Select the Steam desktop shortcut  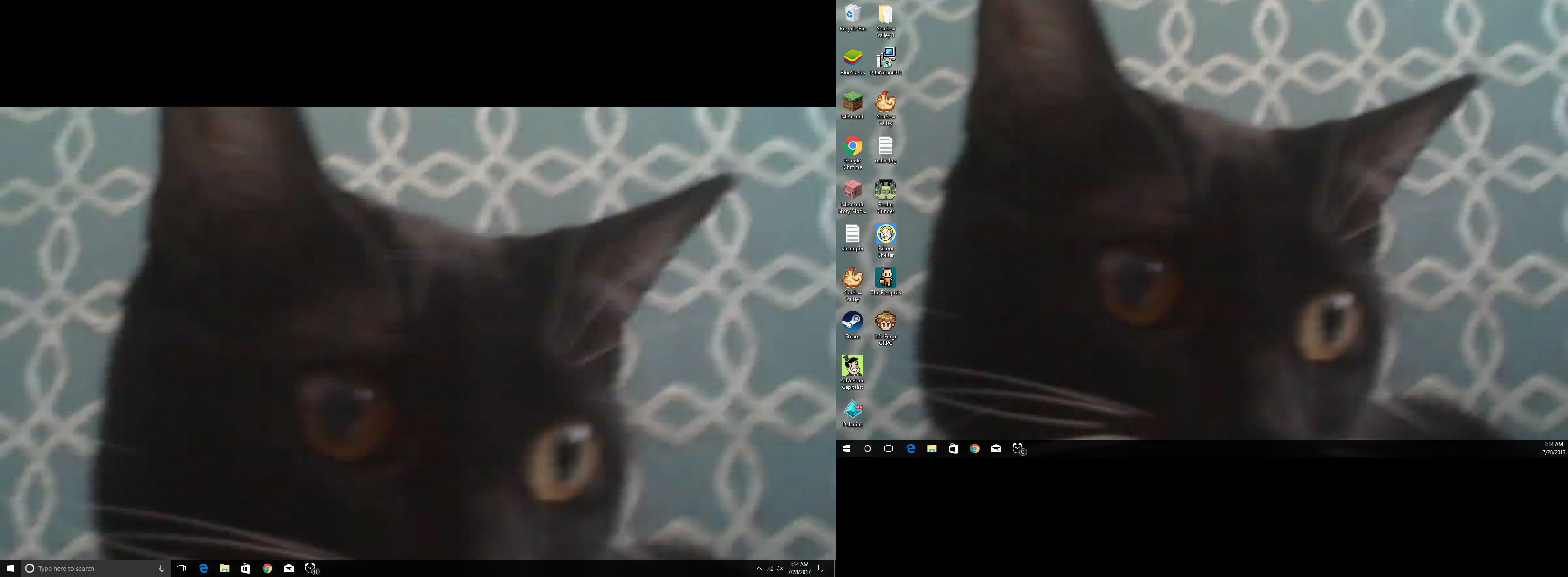click(853, 326)
